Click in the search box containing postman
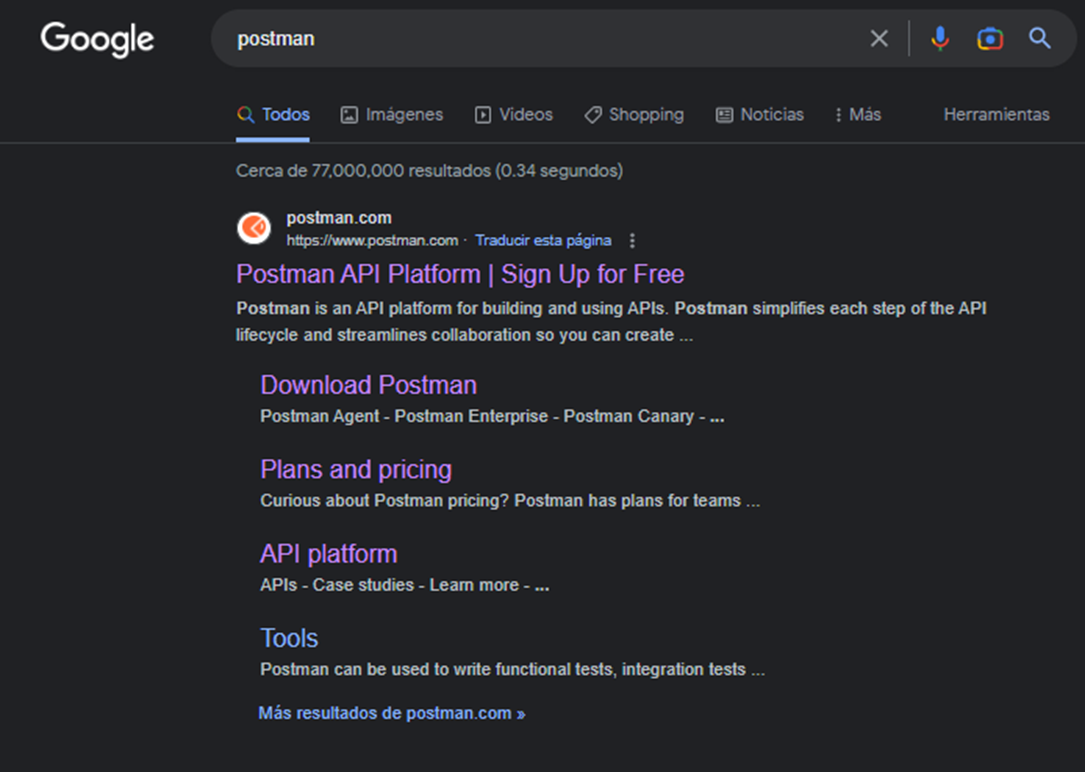1085x772 pixels. (540, 39)
